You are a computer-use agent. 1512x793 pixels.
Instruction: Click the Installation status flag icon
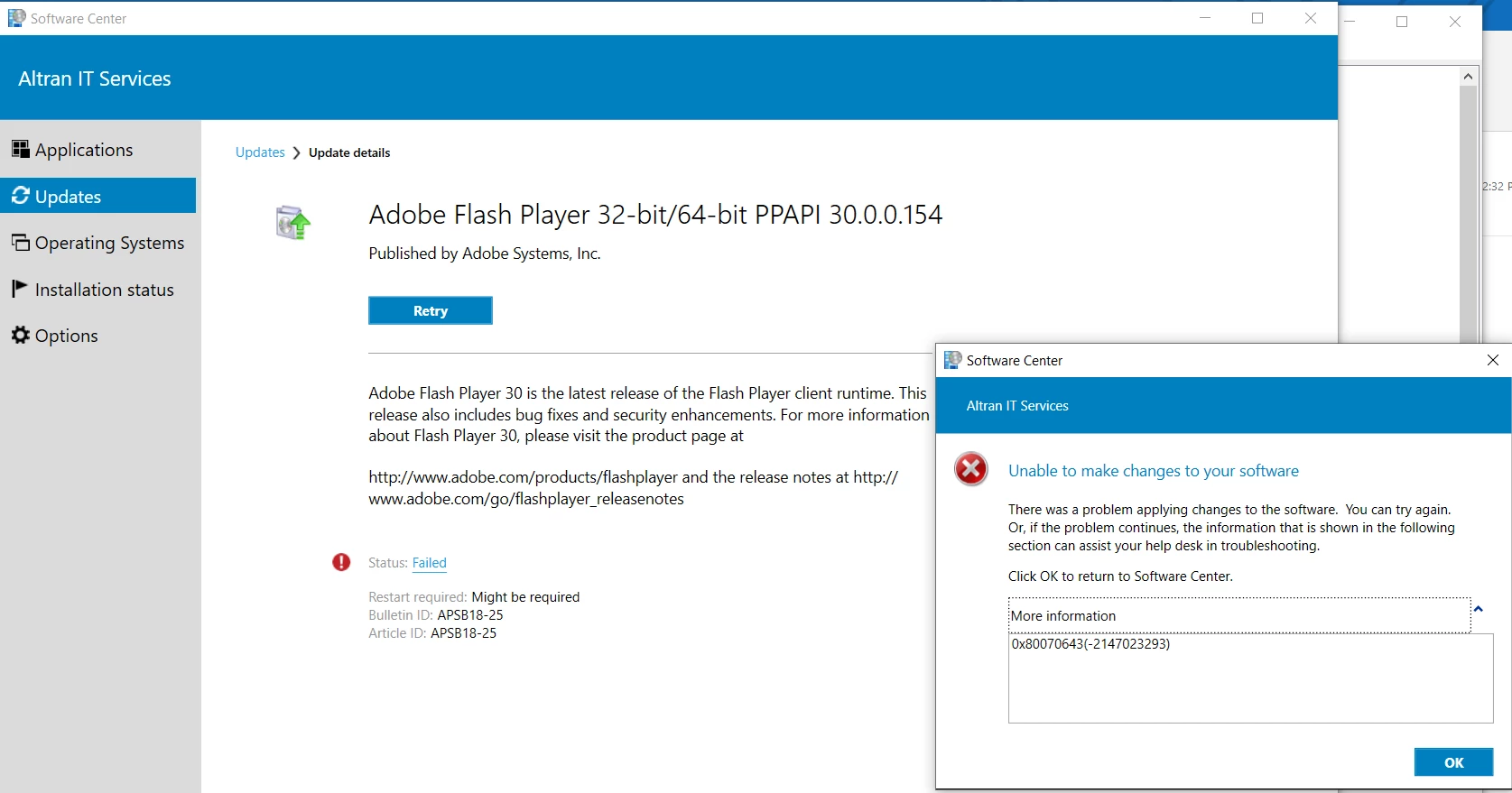click(19, 289)
